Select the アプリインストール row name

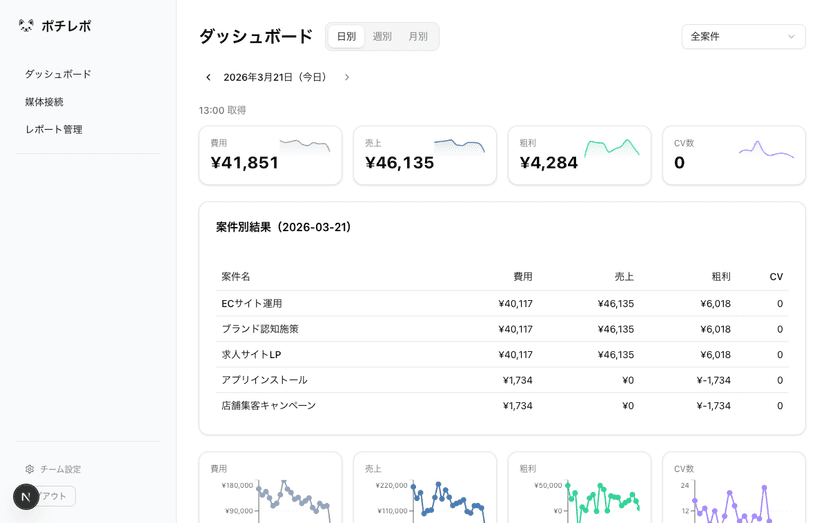coord(265,380)
